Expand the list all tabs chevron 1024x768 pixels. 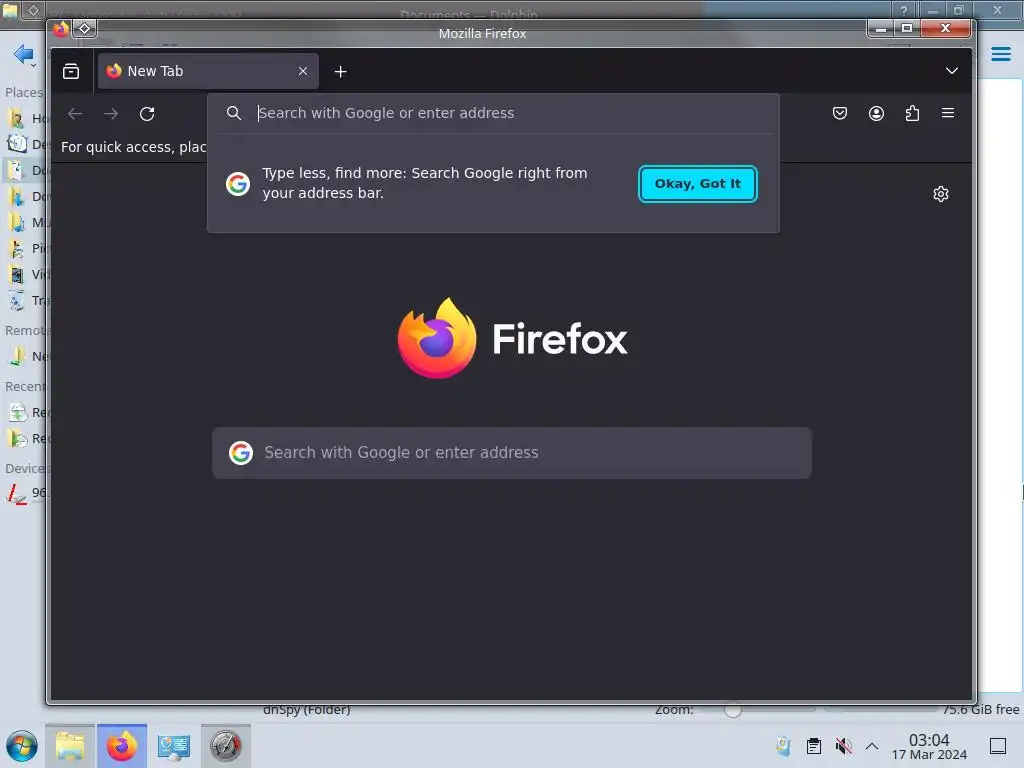click(x=952, y=71)
